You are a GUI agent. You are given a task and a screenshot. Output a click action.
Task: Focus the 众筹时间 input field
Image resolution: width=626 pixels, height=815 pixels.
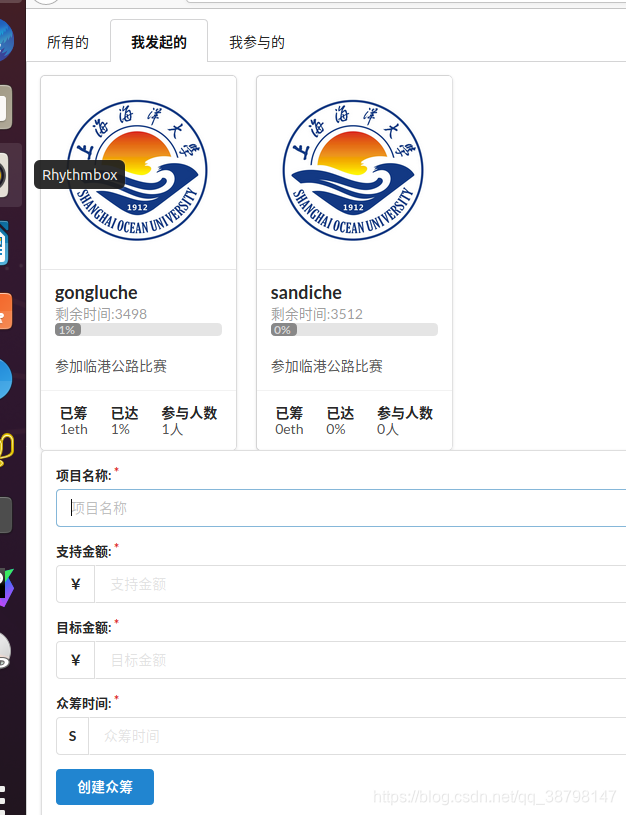pos(357,736)
